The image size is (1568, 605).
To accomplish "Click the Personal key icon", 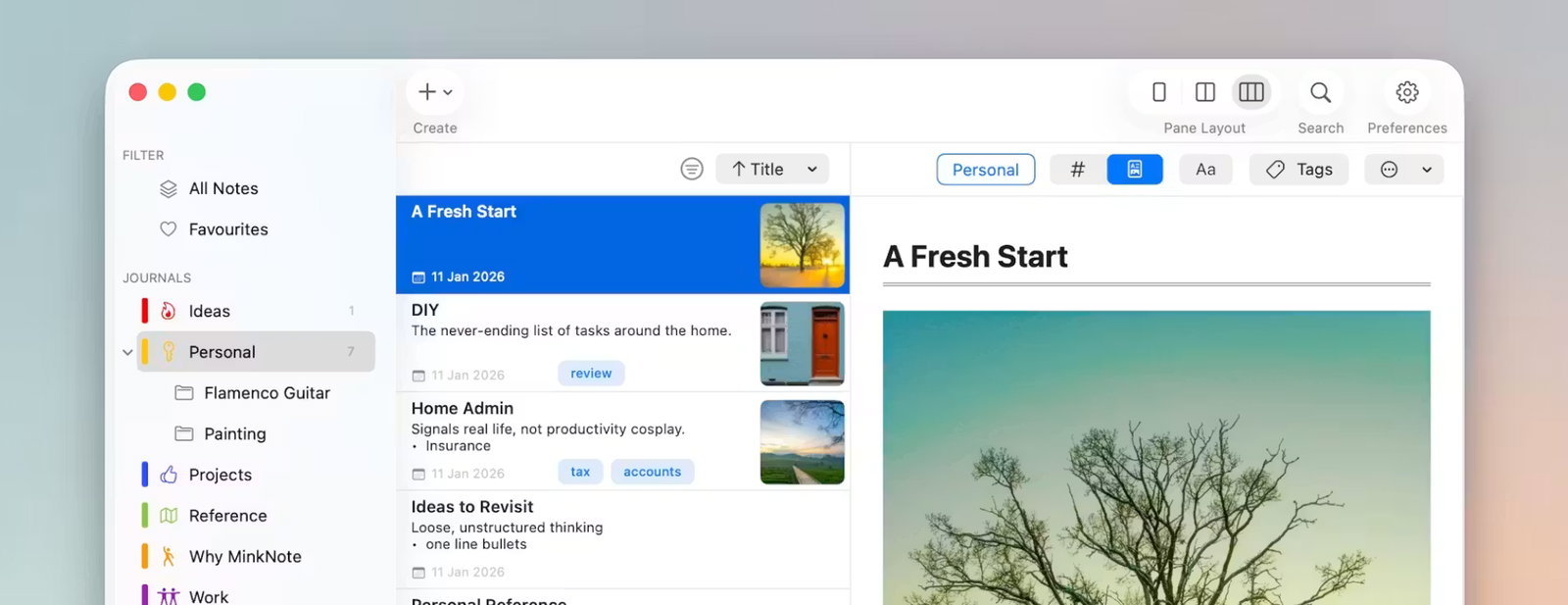I will [169, 352].
